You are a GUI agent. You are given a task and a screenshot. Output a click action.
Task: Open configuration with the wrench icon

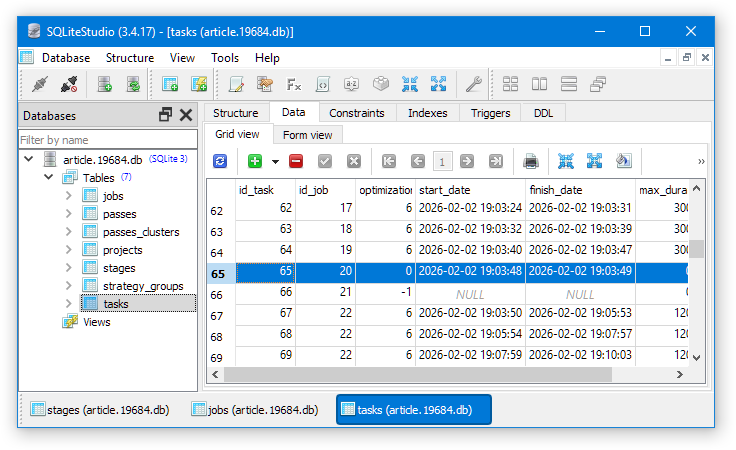473,84
